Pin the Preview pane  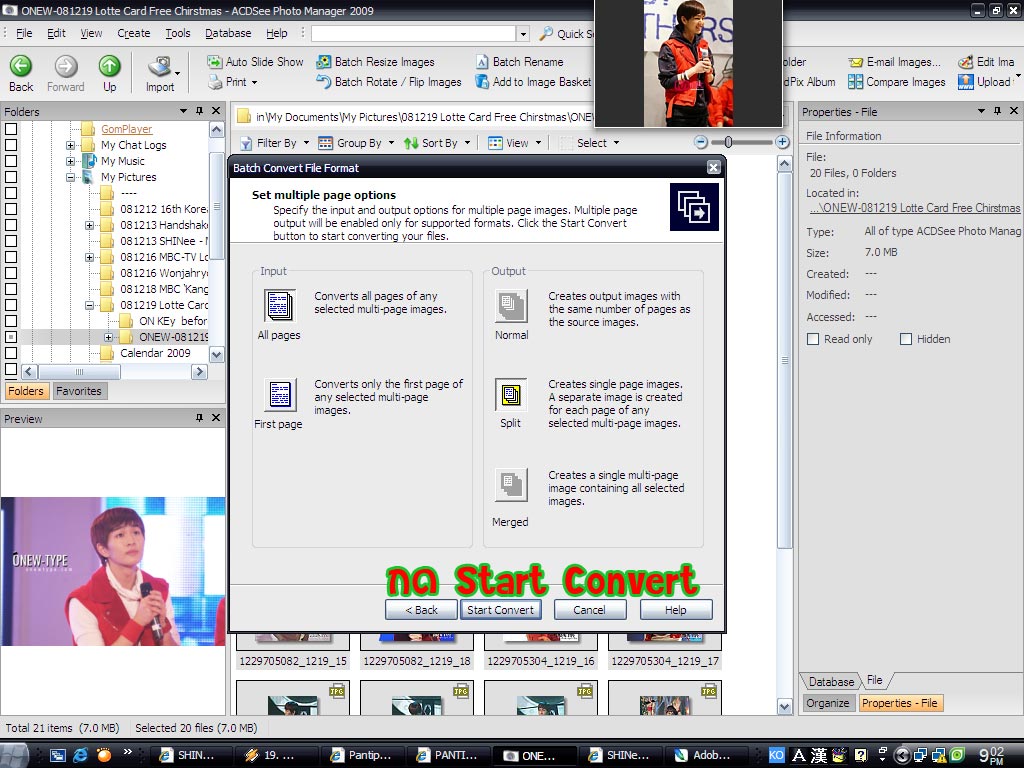199,417
